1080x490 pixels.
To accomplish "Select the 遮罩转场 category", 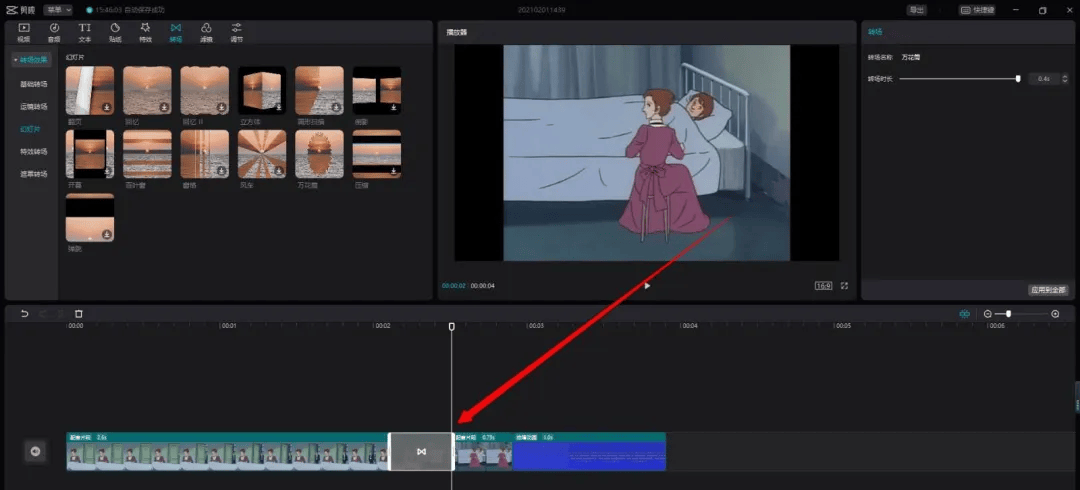I will point(34,174).
